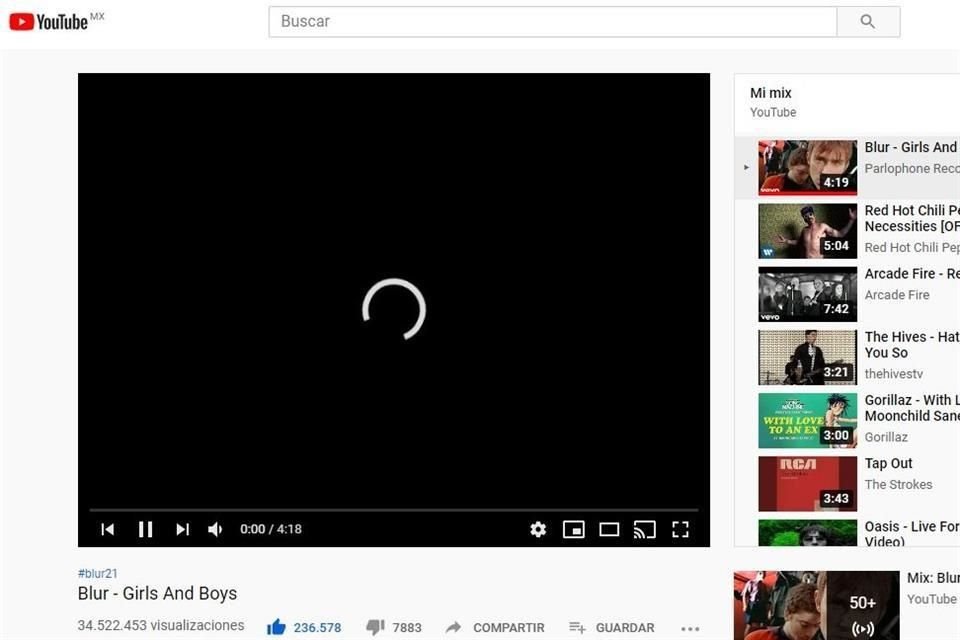Click The Hives video title

point(912,345)
